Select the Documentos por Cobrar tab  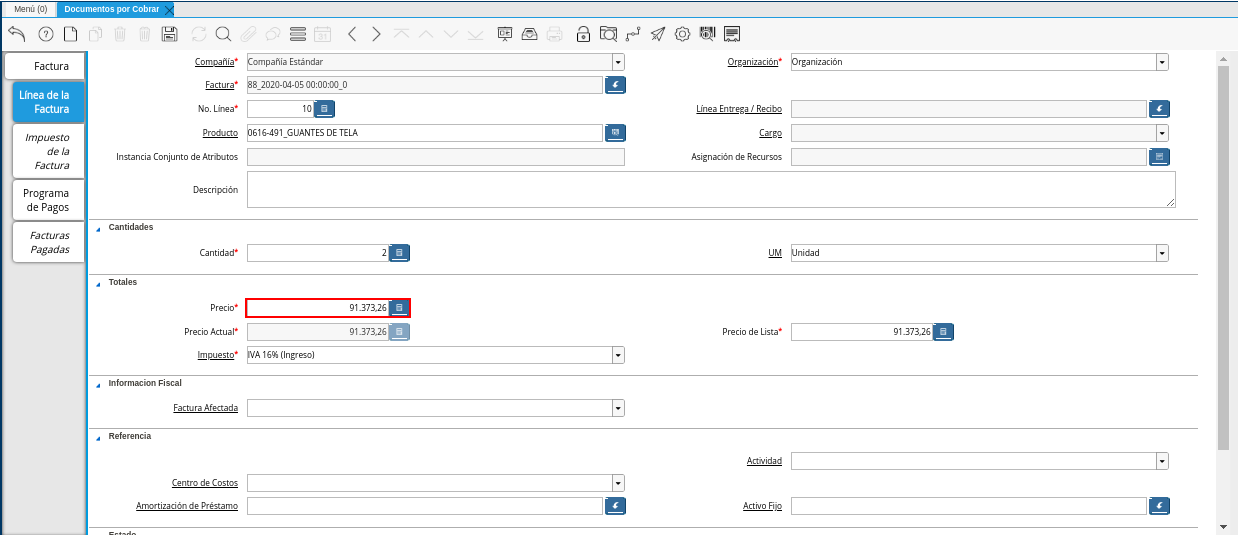tap(111, 9)
